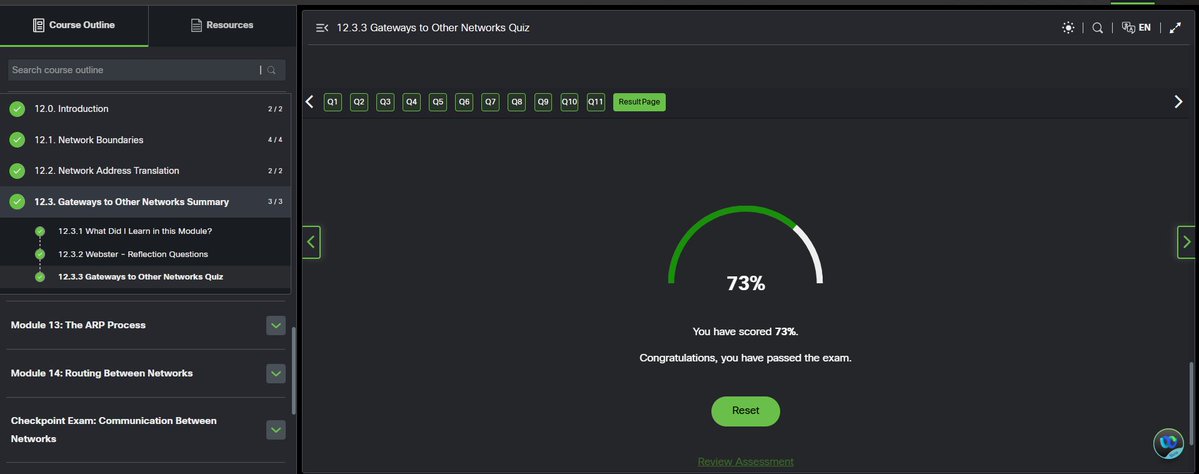This screenshot has height=474, width=1199.
Task: Collapse the sidebar using the menu icon
Action: coord(322,28)
